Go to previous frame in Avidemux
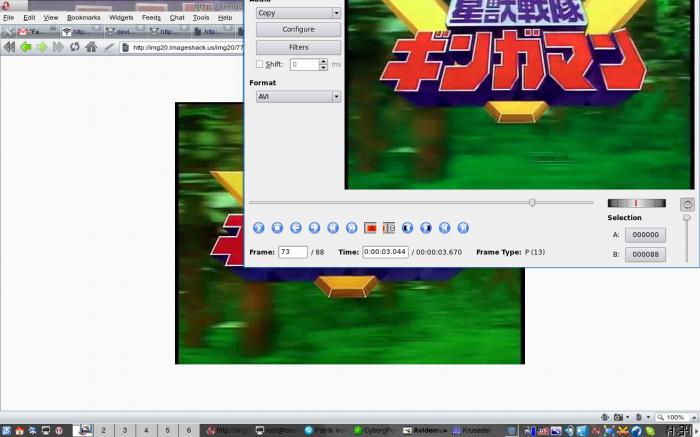700x437 pixels. pyautogui.click(x=296, y=228)
